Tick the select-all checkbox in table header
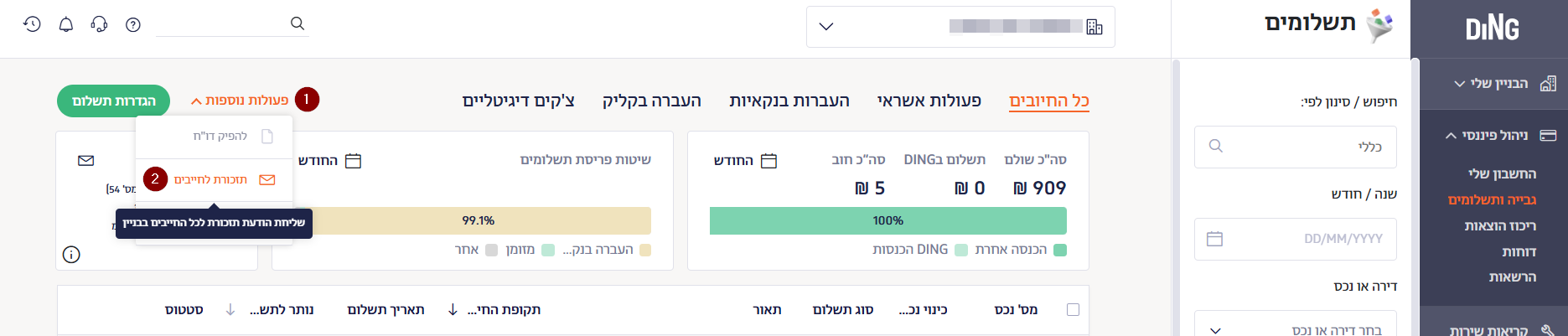 tap(1073, 310)
